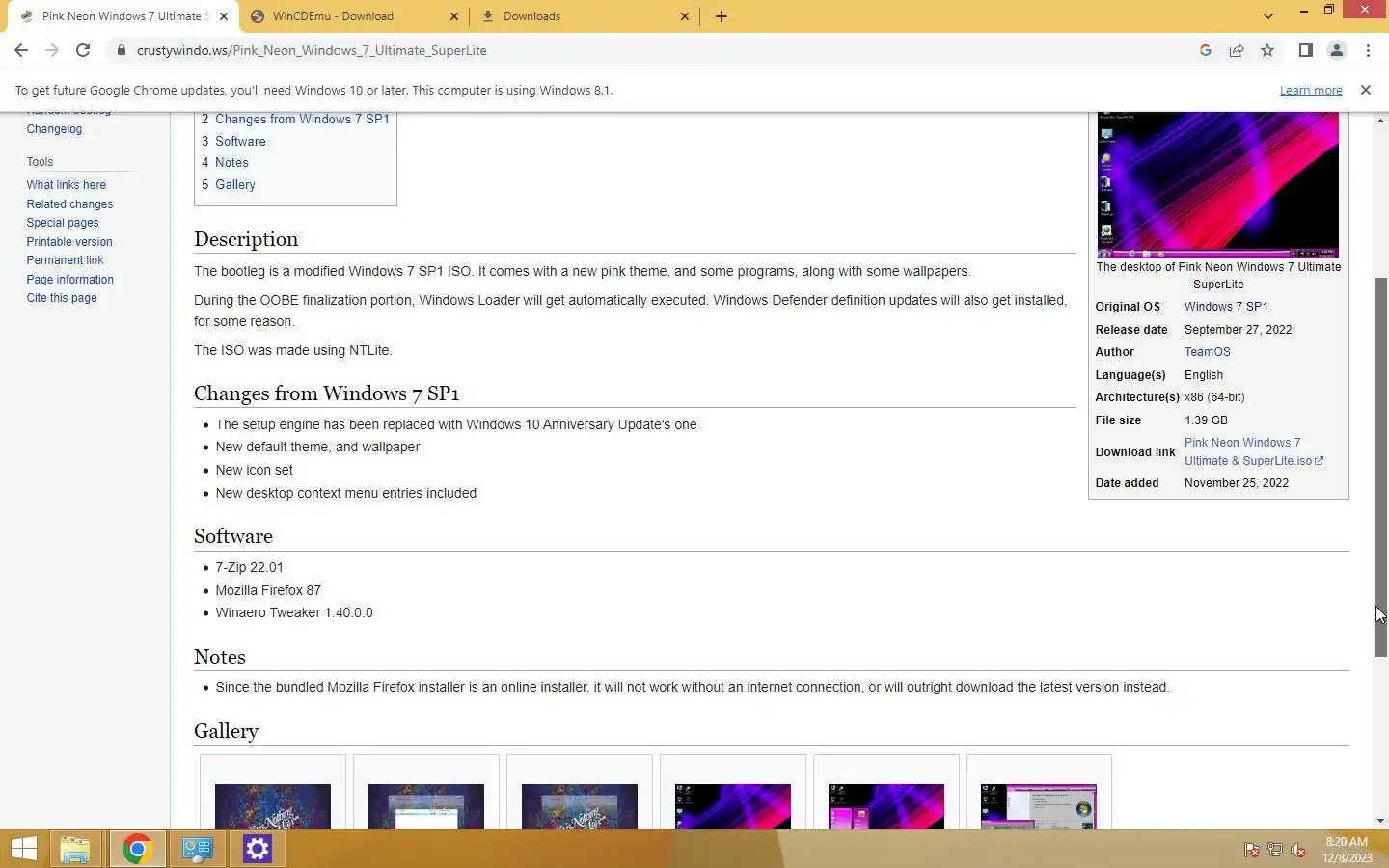Open the fourth gallery thumbnail
Image resolution: width=1389 pixels, height=868 pixels.
click(733, 806)
